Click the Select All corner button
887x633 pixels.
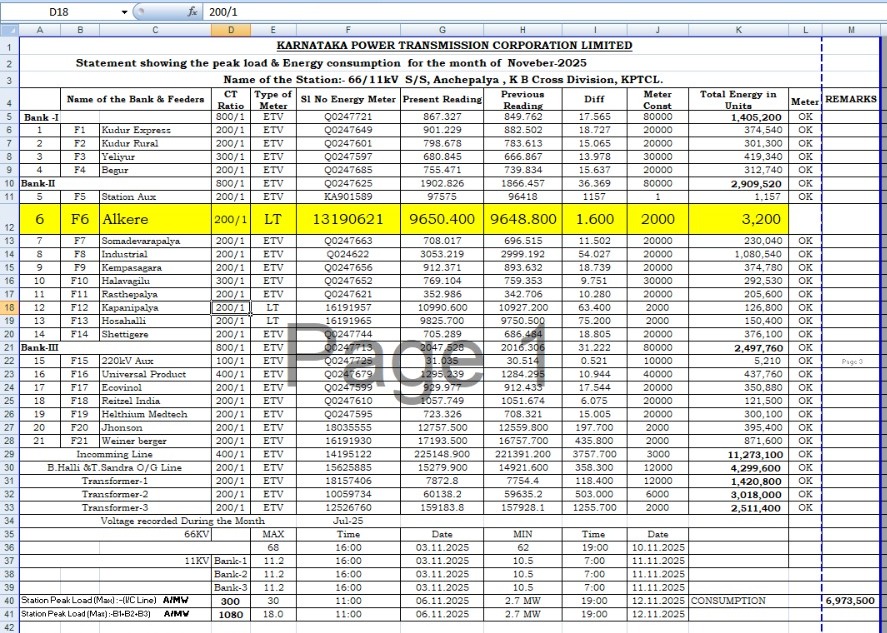coord(8,29)
